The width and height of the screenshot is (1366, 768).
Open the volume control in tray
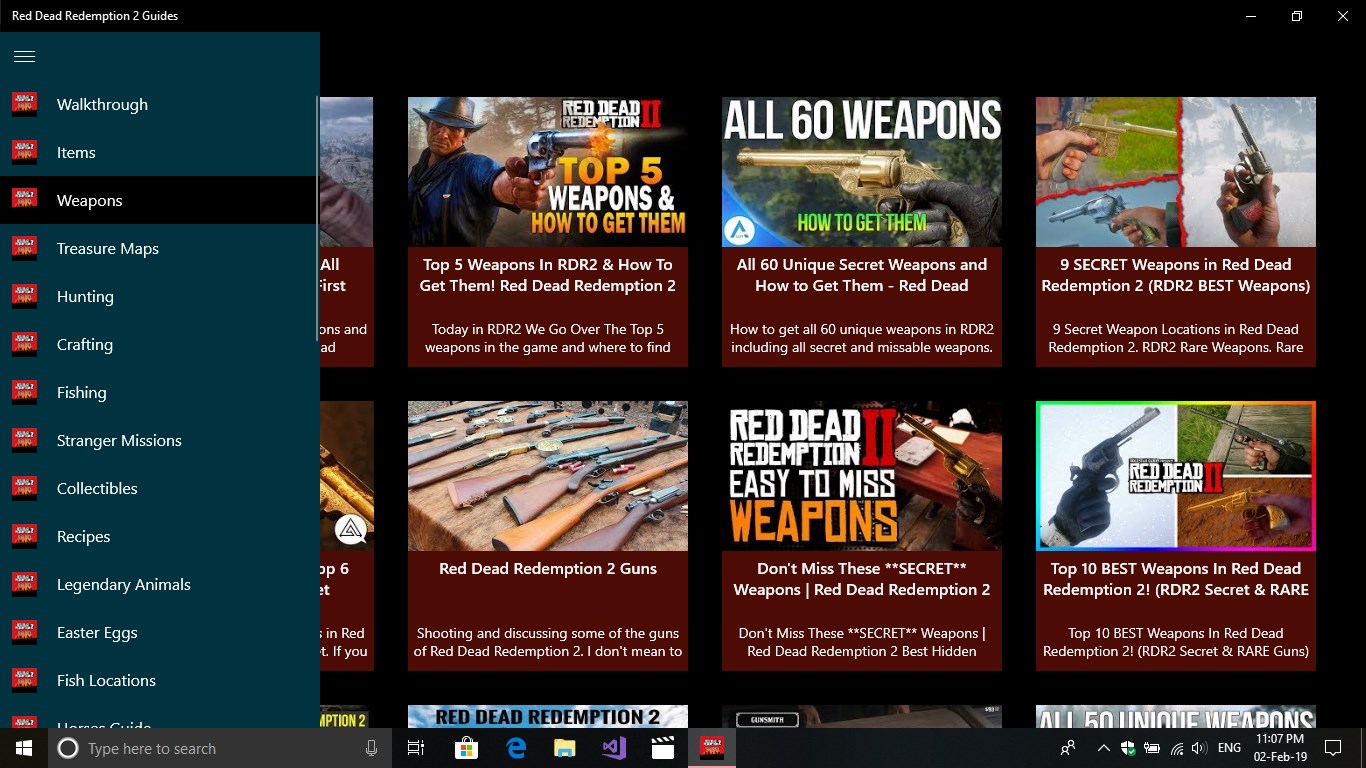tap(1199, 748)
